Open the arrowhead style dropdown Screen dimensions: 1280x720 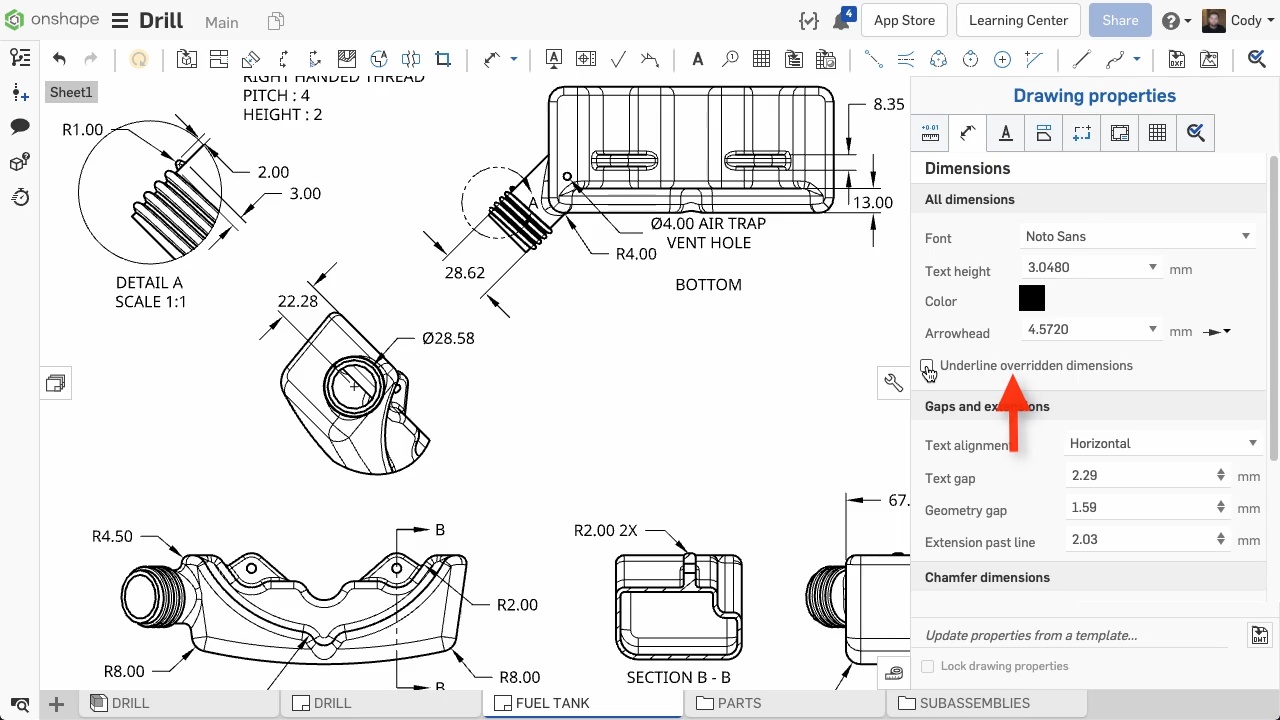click(x=1217, y=332)
